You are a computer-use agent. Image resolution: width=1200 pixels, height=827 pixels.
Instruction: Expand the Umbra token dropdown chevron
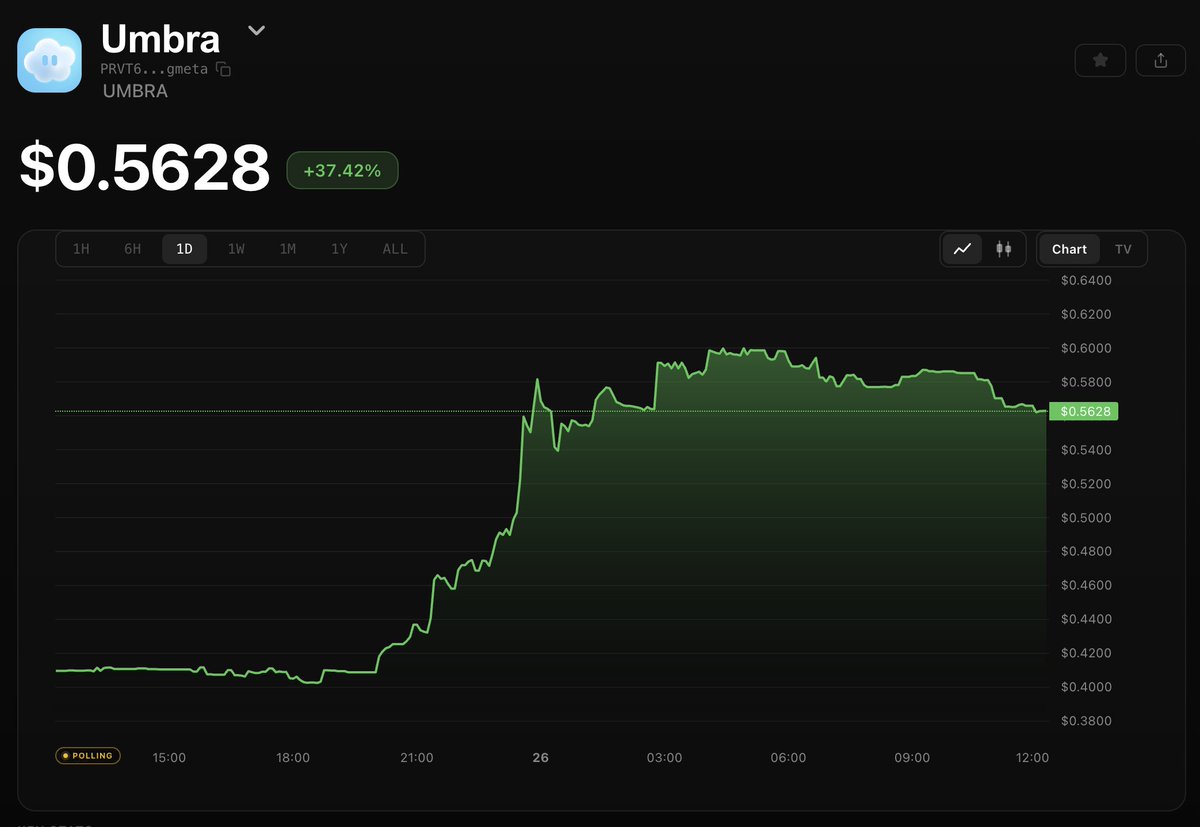pos(257,31)
